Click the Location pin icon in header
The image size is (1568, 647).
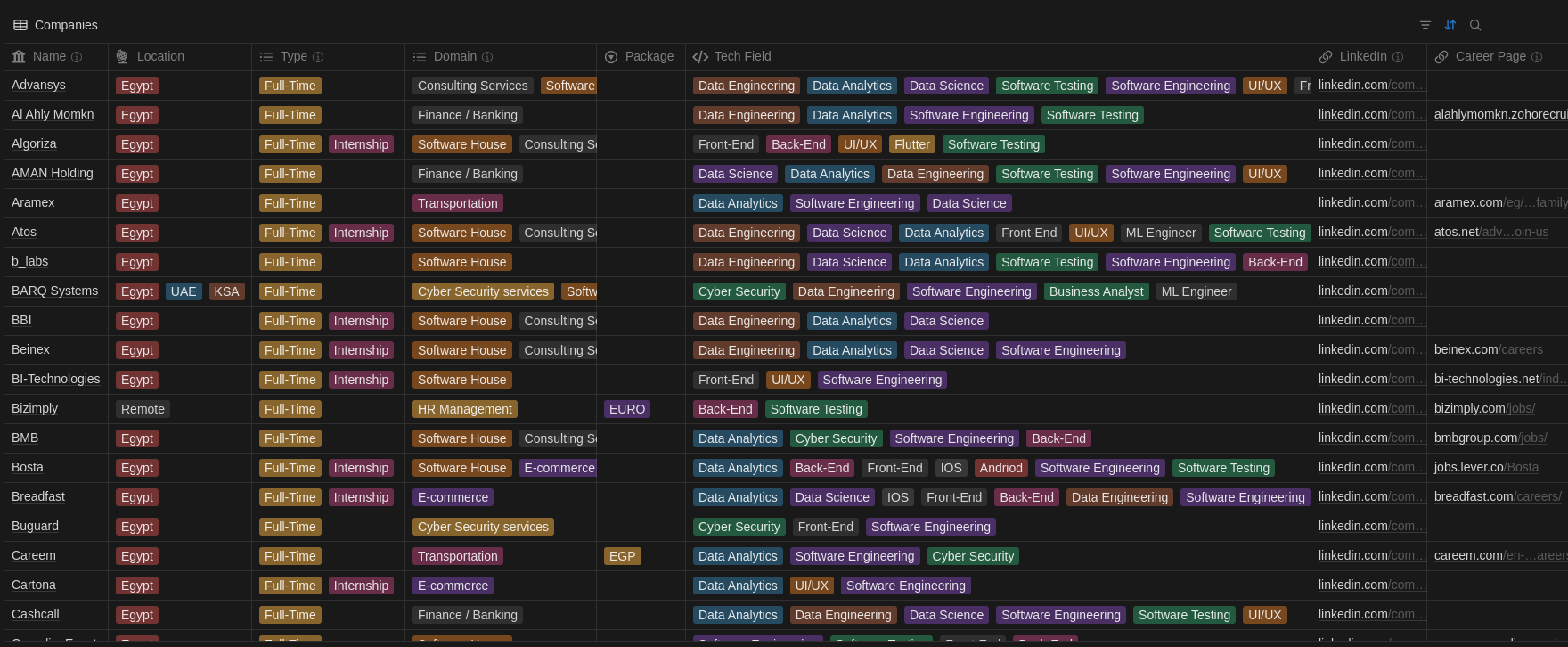pyautogui.click(x=123, y=56)
